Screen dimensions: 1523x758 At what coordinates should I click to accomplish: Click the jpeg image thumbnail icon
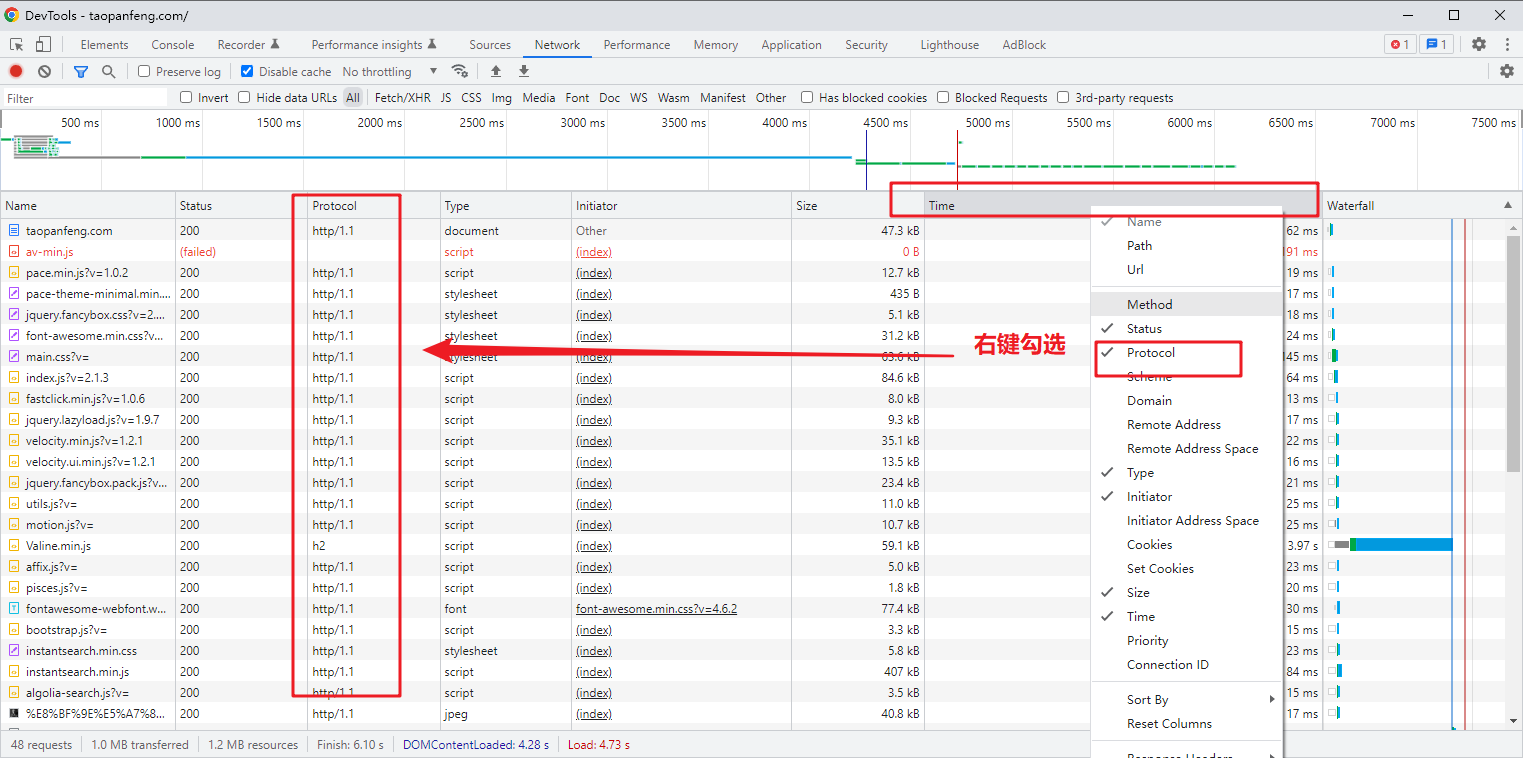[x=14, y=714]
